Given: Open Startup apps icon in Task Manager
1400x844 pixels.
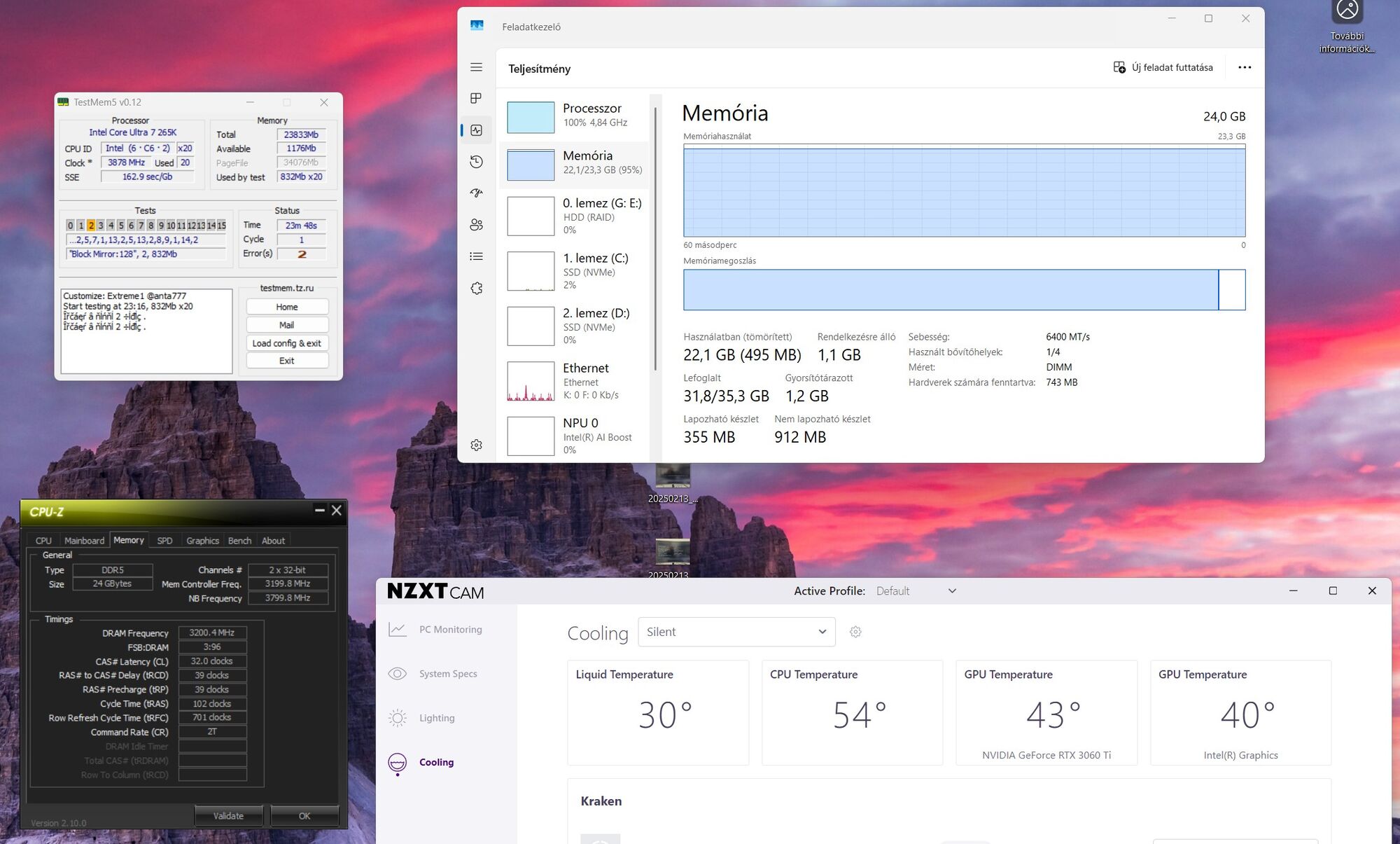Looking at the screenshot, I should pos(476,193).
